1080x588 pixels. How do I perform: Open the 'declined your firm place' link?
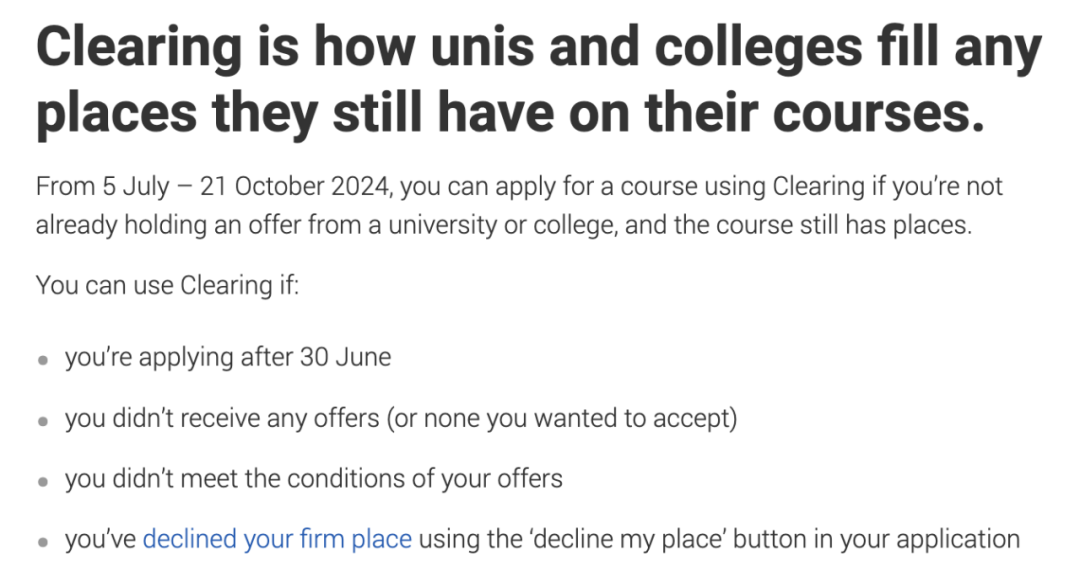click(x=277, y=539)
